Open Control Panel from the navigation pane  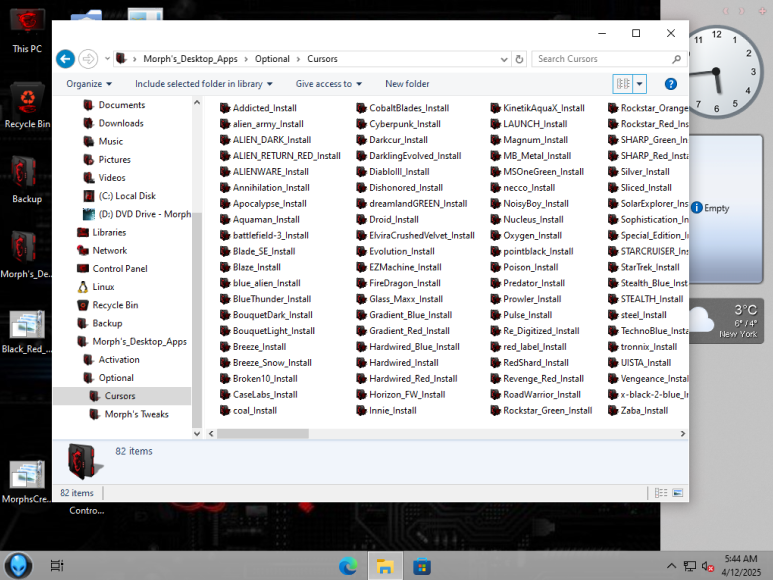pos(120,269)
